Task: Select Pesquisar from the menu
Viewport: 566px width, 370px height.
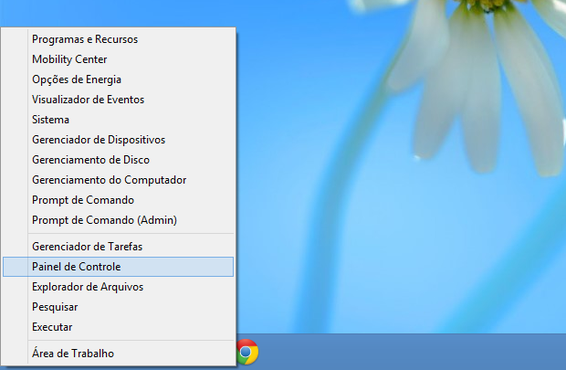Action: click(x=118, y=307)
